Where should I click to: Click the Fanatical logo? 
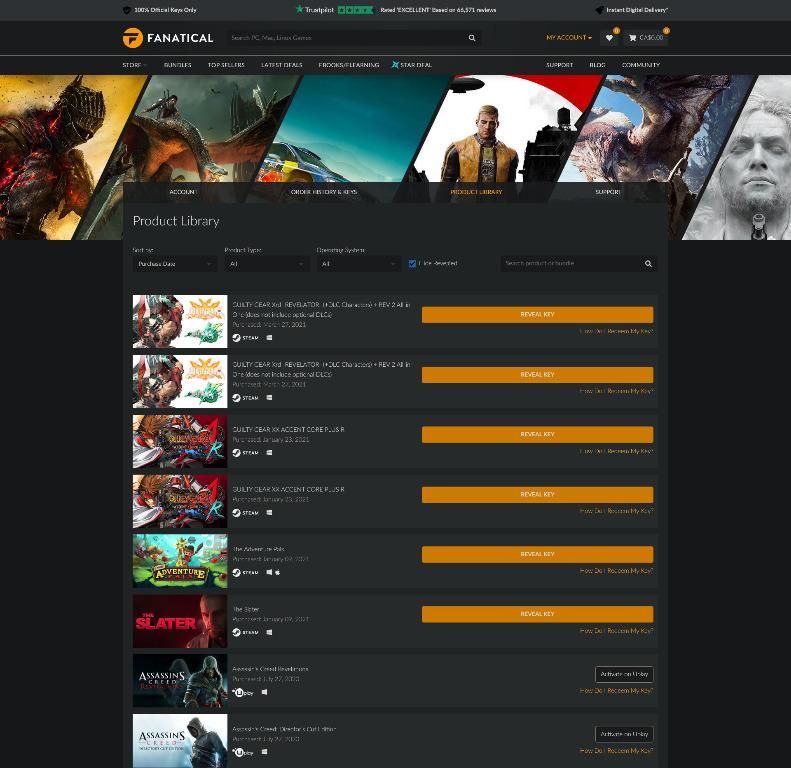(x=168, y=38)
